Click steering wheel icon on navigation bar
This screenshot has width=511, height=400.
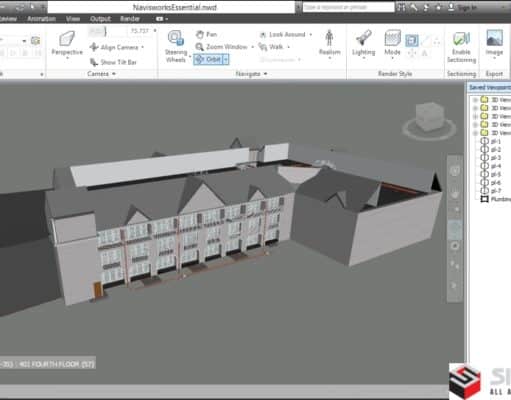(x=455, y=171)
